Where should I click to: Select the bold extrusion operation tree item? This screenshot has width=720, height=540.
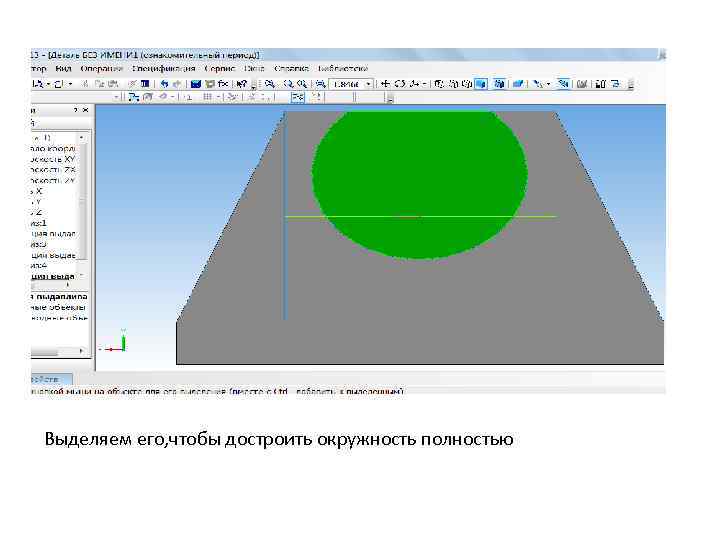point(53,276)
